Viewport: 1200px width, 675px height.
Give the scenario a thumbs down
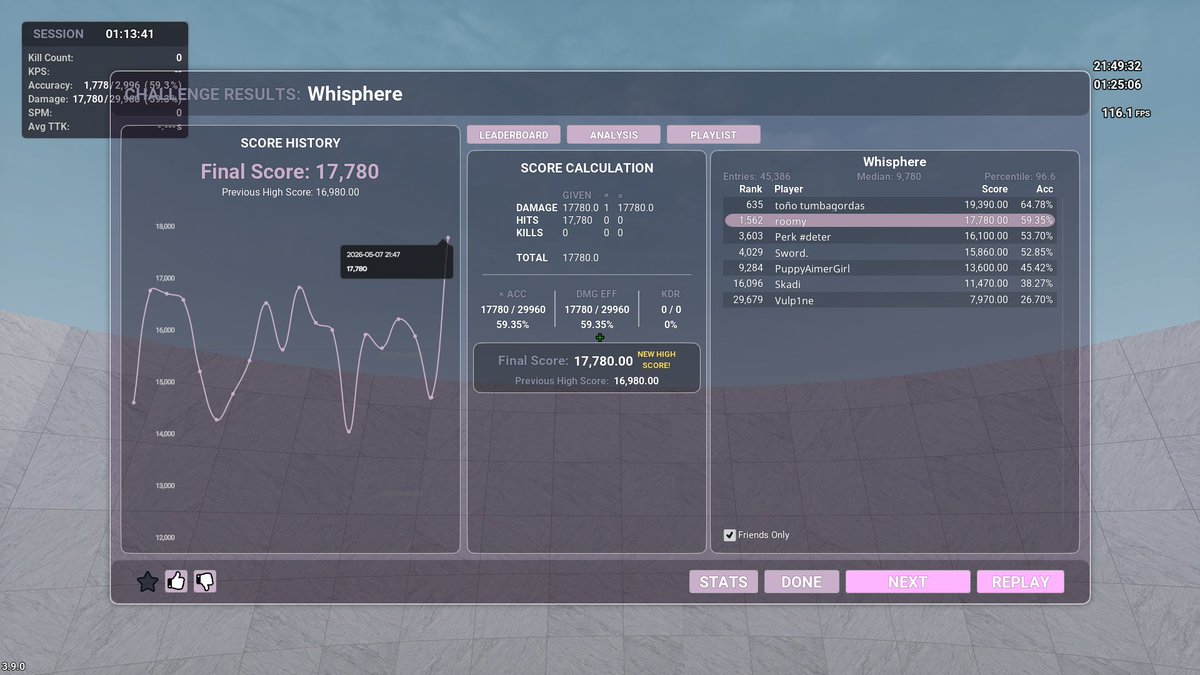click(205, 581)
